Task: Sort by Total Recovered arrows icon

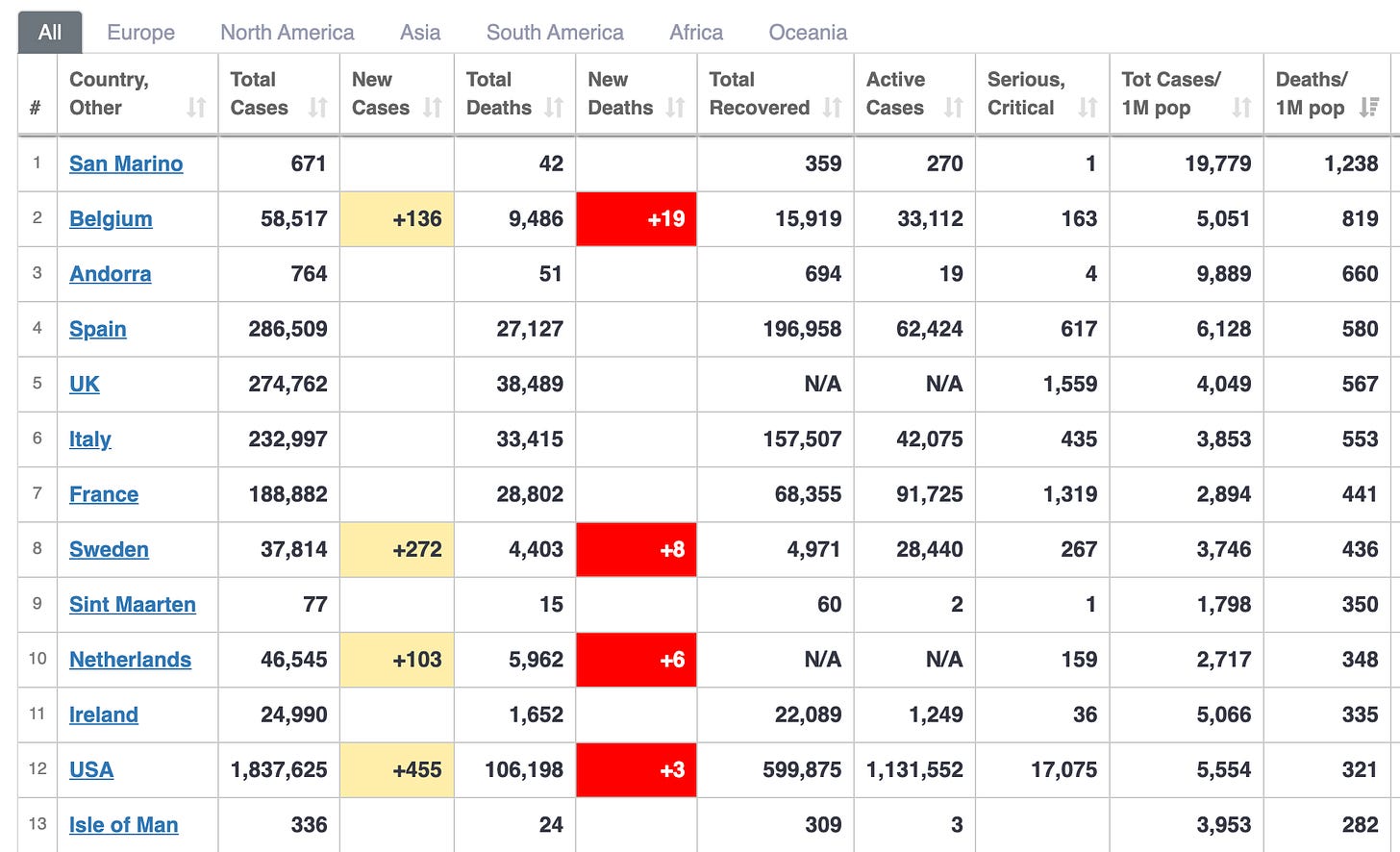Action: (x=833, y=108)
